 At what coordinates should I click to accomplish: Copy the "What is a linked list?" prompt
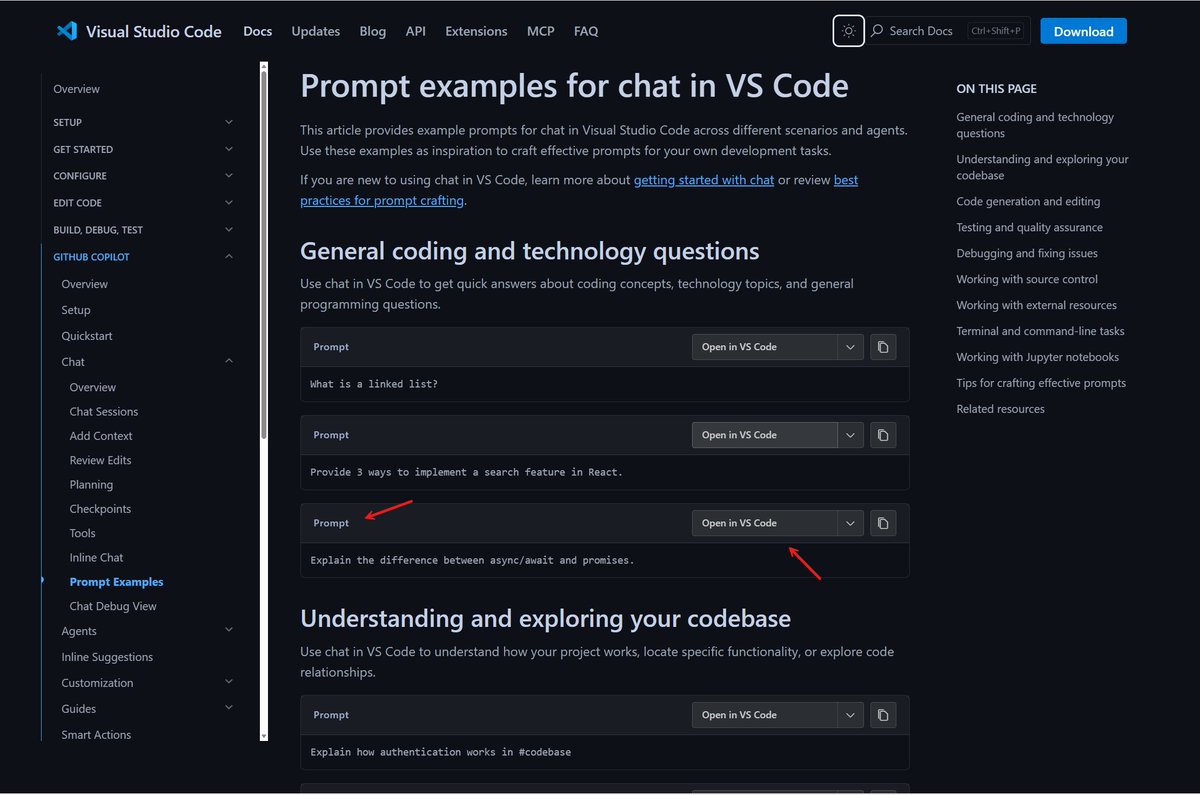pos(883,347)
